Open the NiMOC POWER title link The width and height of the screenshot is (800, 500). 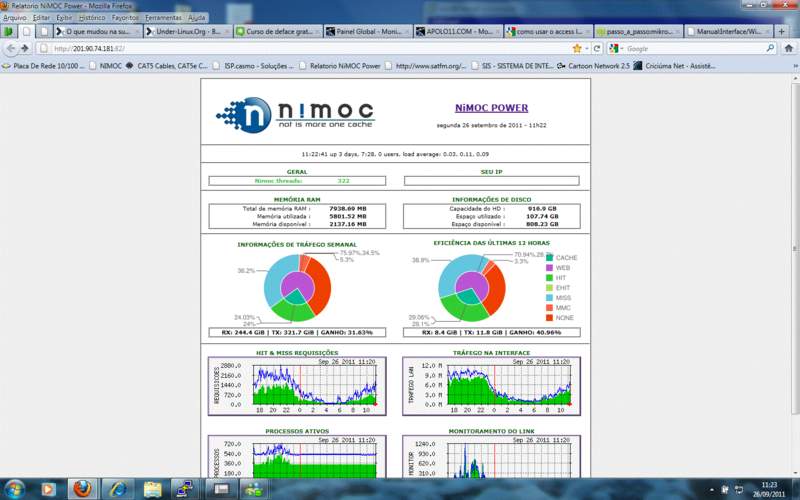(491, 108)
